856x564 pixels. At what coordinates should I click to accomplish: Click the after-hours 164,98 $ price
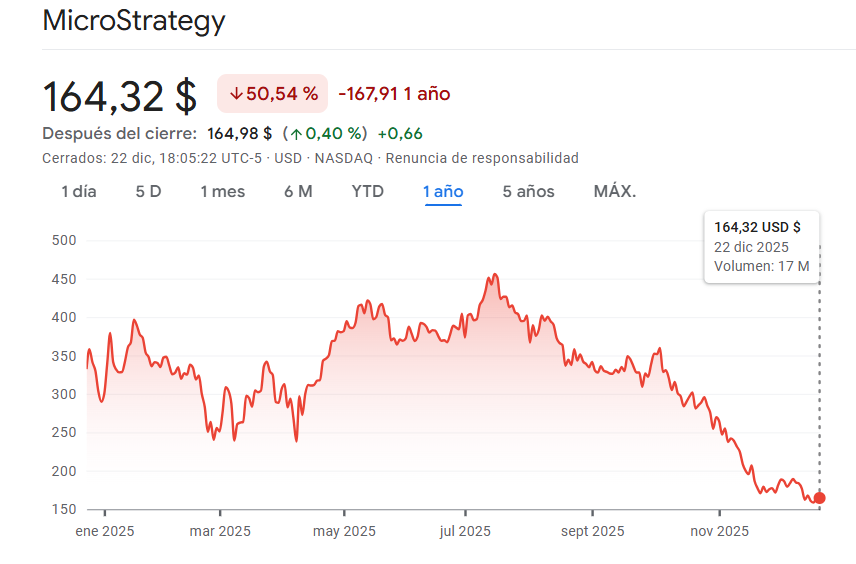pyautogui.click(x=239, y=133)
